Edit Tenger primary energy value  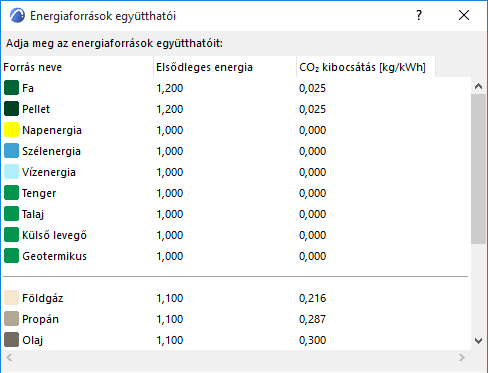point(170,193)
